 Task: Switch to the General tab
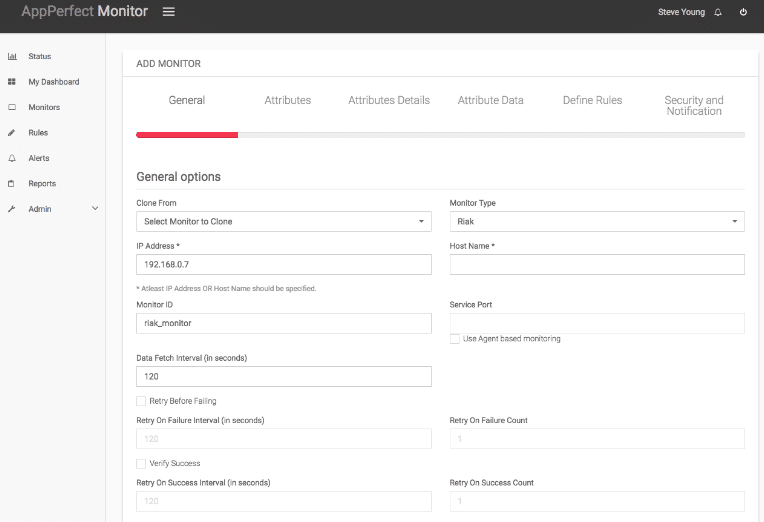coord(187,100)
